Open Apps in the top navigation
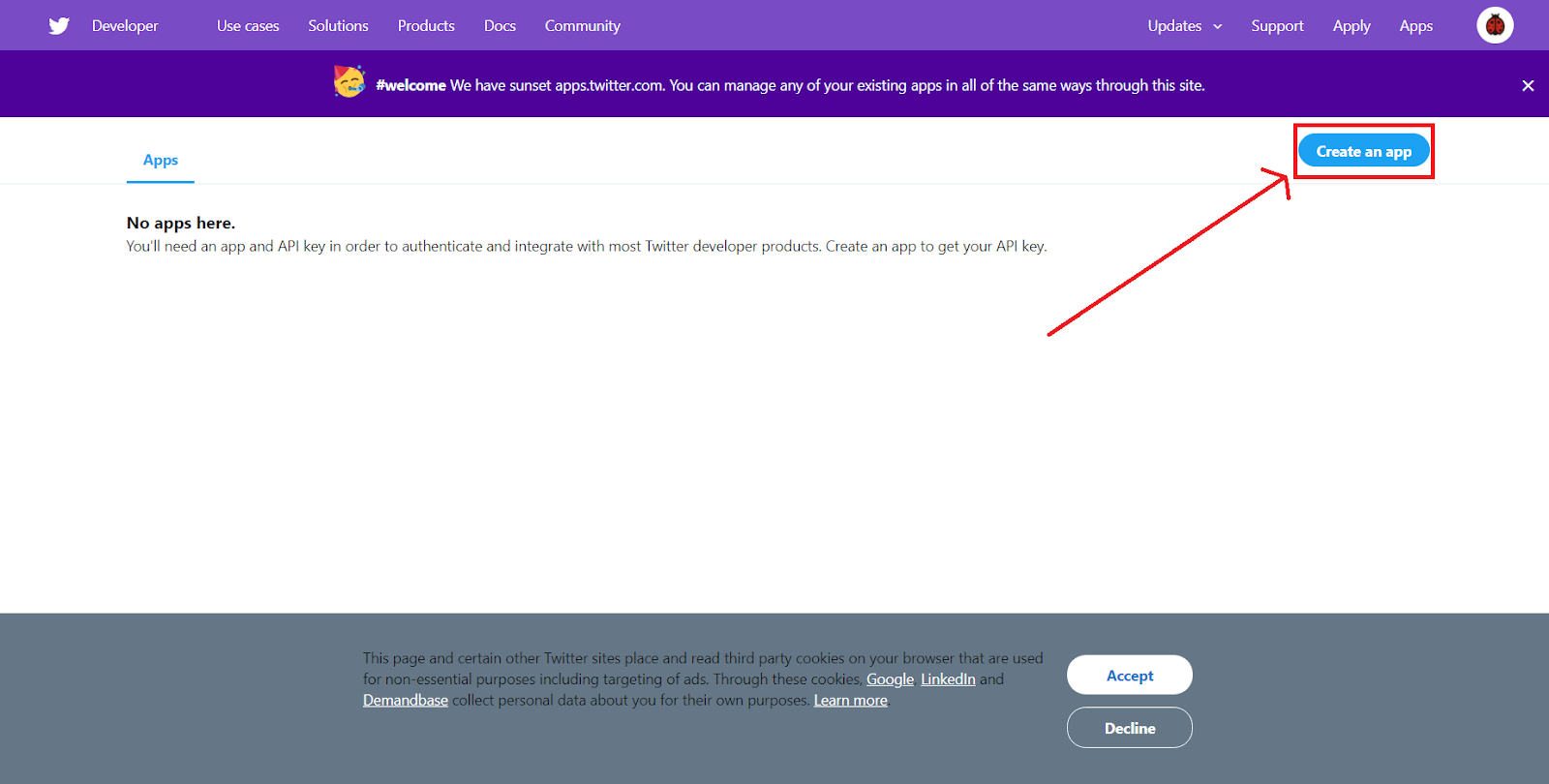 [x=1415, y=26]
